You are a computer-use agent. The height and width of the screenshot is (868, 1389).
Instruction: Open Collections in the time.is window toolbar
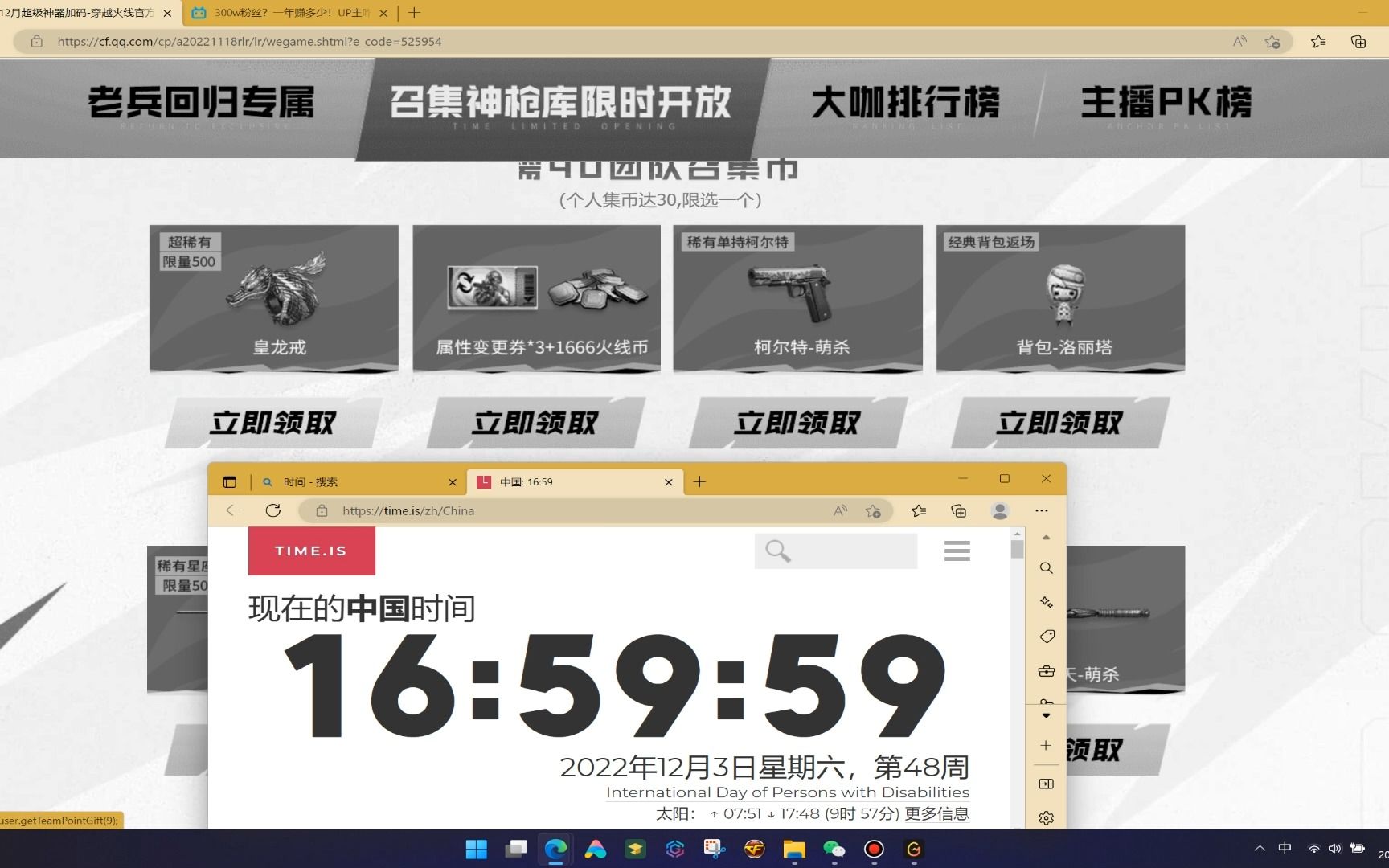click(x=958, y=510)
